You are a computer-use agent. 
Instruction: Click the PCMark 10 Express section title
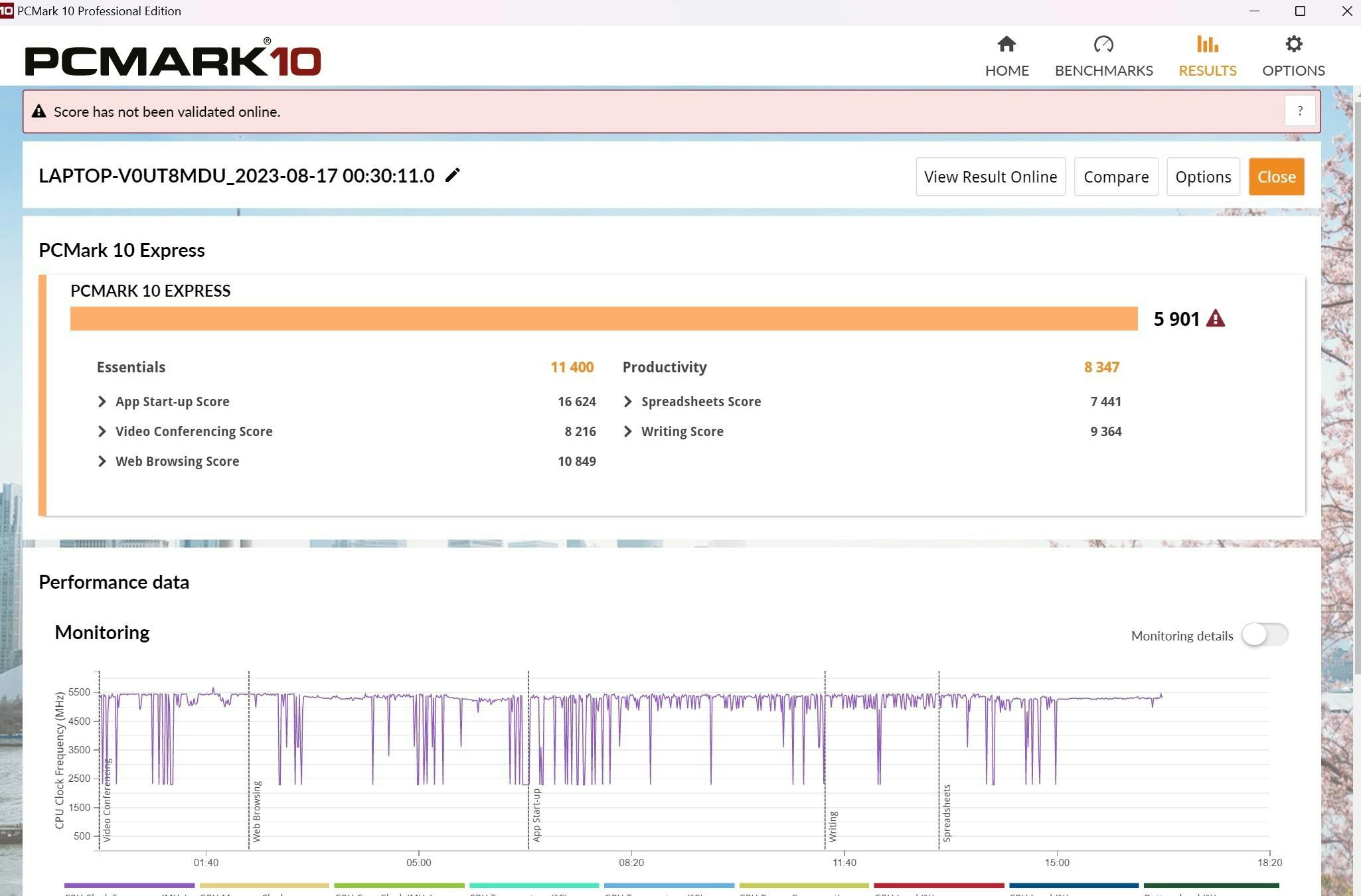pyautogui.click(x=121, y=250)
